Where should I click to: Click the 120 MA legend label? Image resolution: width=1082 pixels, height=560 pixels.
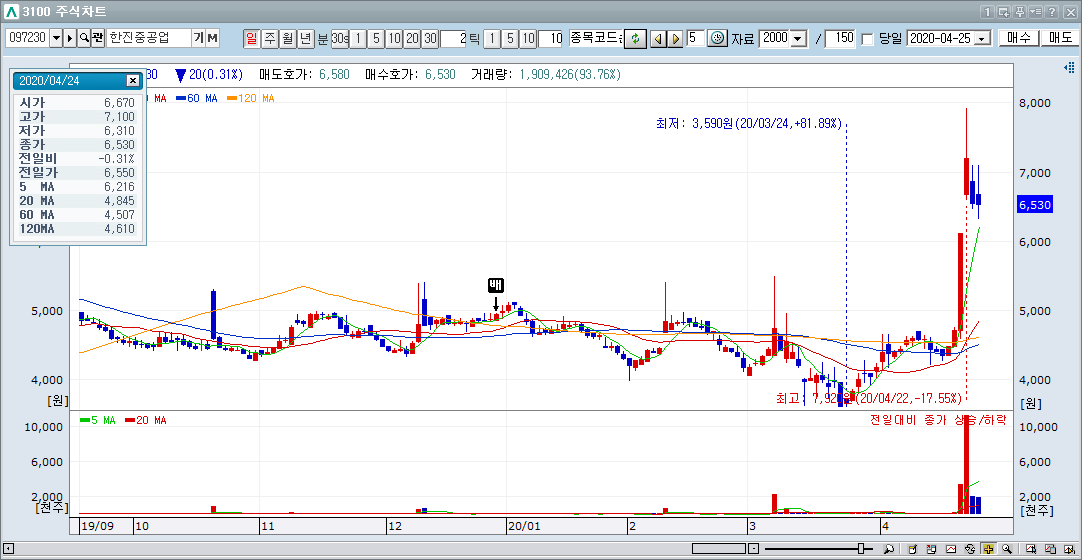coord(249,99)
